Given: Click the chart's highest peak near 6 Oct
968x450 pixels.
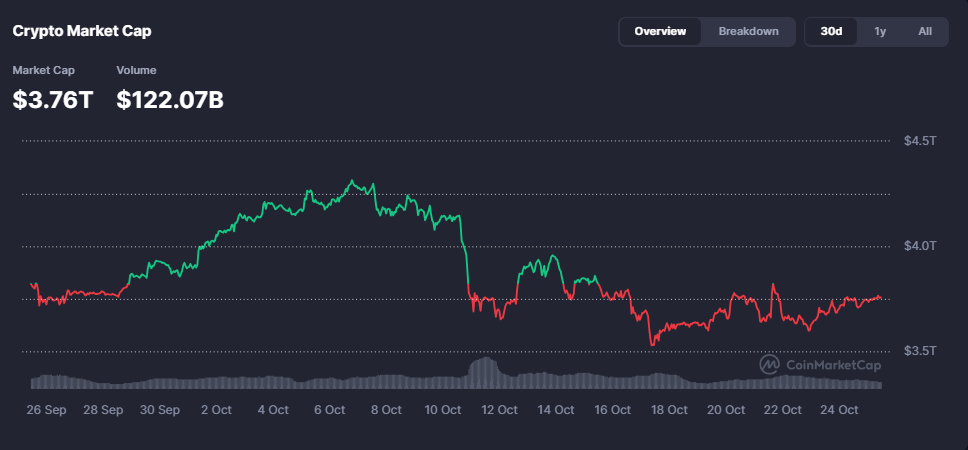Looking at the screenshot, I should pyautogui.click(x=351, y=181).
